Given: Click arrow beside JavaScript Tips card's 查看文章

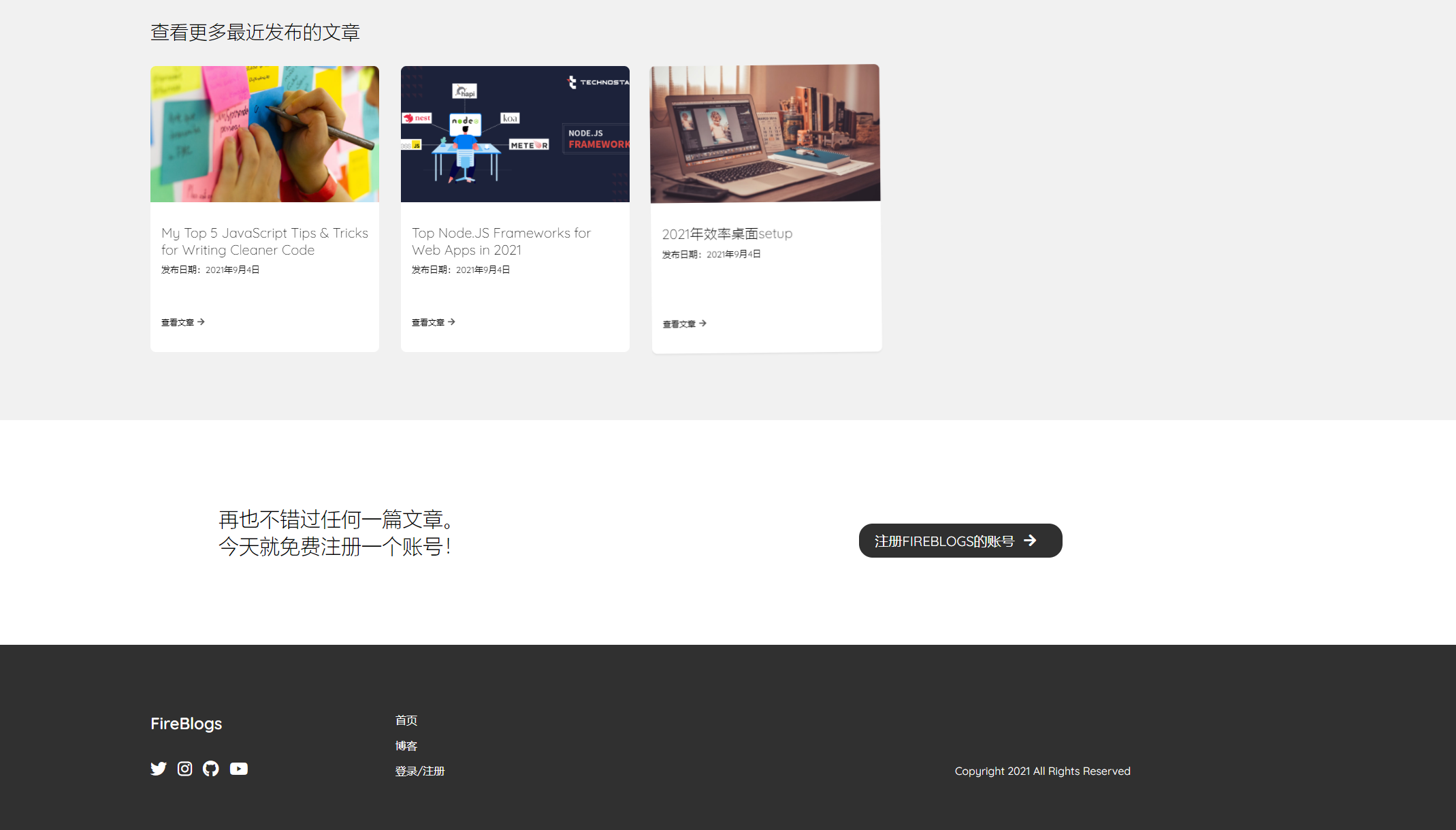Looking at the screenshot, I should pos(201,322).
